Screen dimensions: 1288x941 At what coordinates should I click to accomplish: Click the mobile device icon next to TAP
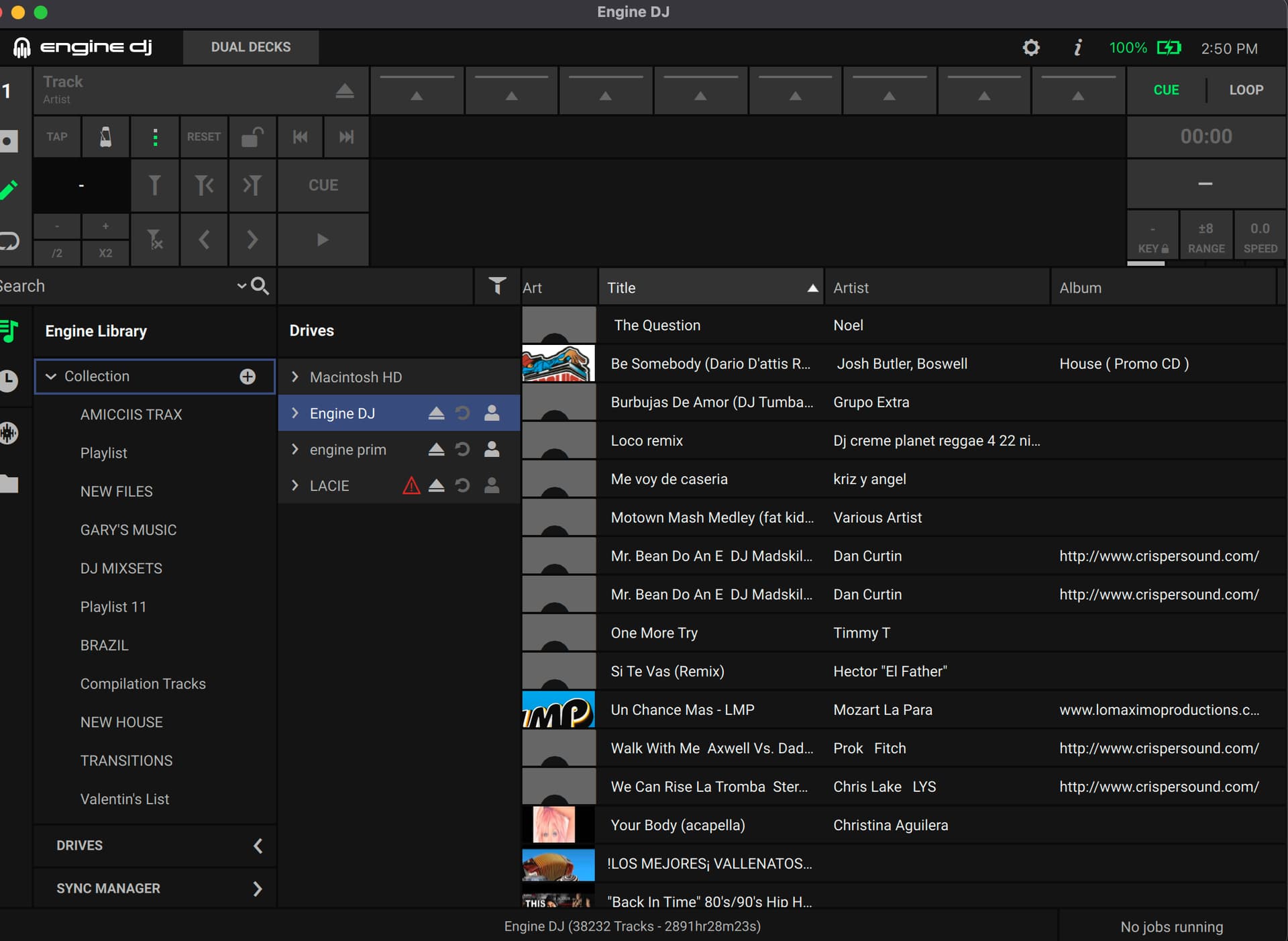(105, 137)
